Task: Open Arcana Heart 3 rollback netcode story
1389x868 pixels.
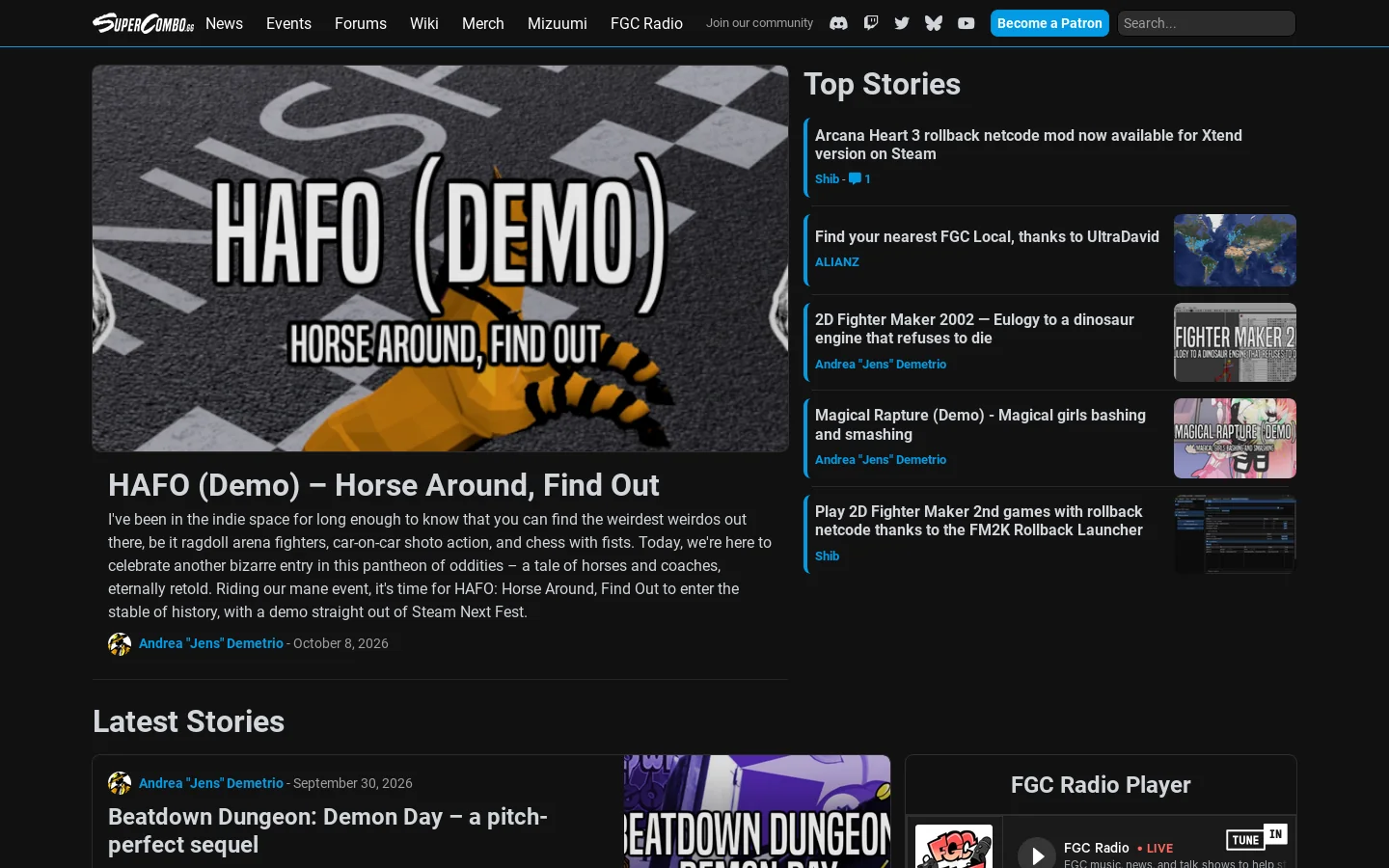Action: click(1028, 145)
